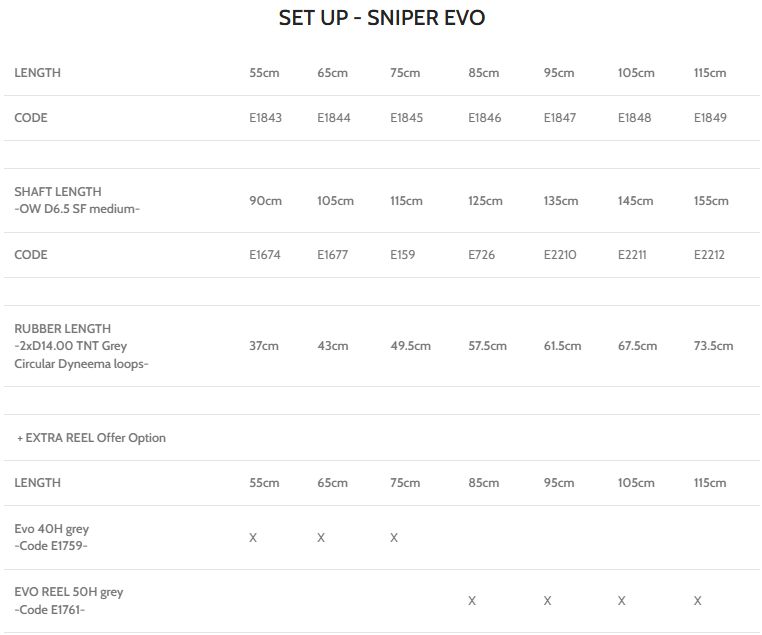Click the 49.5cm rubber length value
The height and width of the screenshot is (635, 762).
pyautogui.click(x=410, y=346)
